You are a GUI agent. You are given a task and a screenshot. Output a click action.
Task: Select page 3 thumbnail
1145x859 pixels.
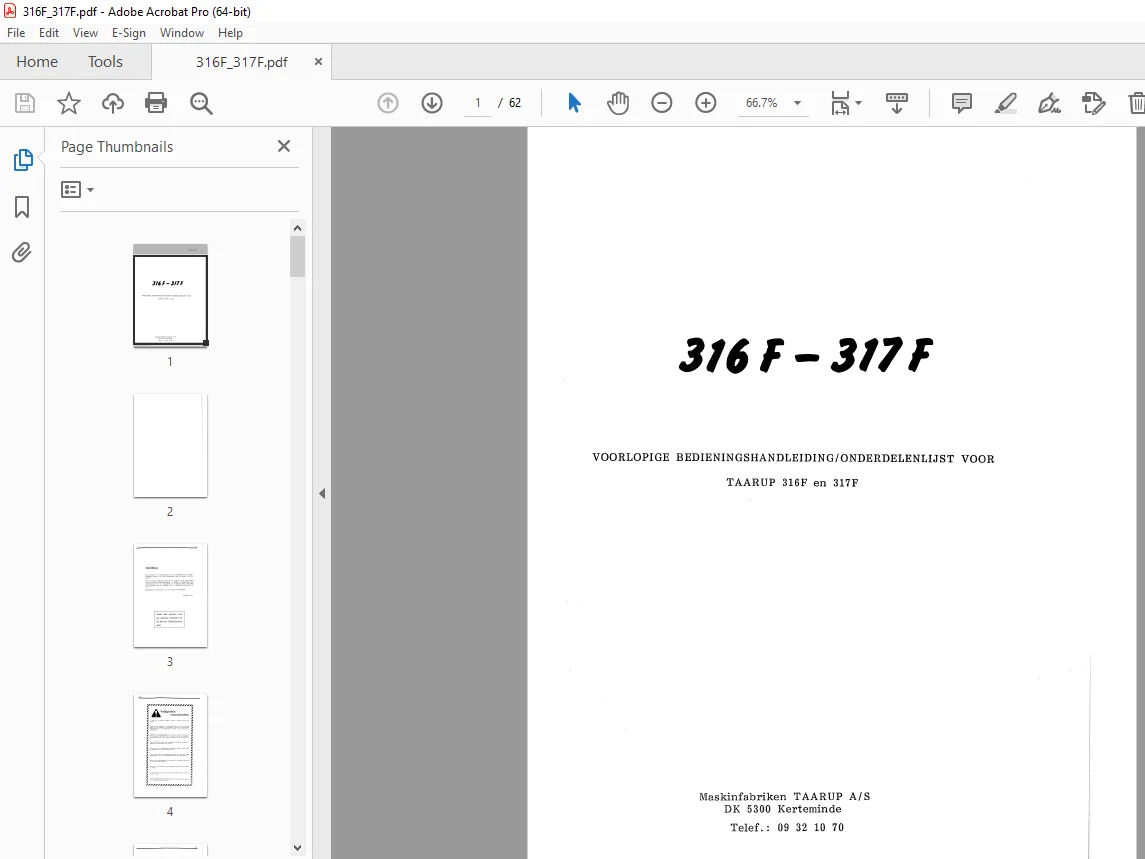(170, 595)
